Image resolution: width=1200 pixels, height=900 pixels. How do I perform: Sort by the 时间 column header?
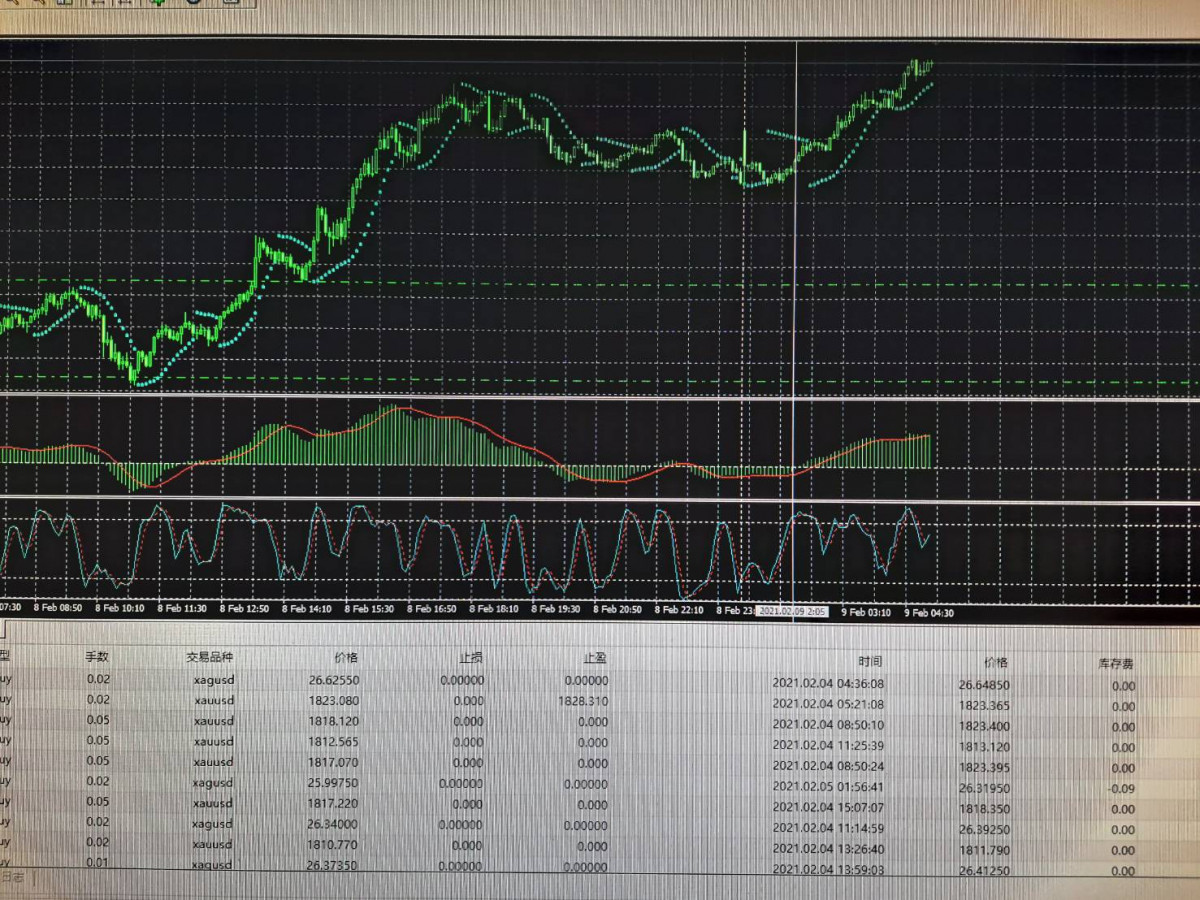(x=870, y=661)
